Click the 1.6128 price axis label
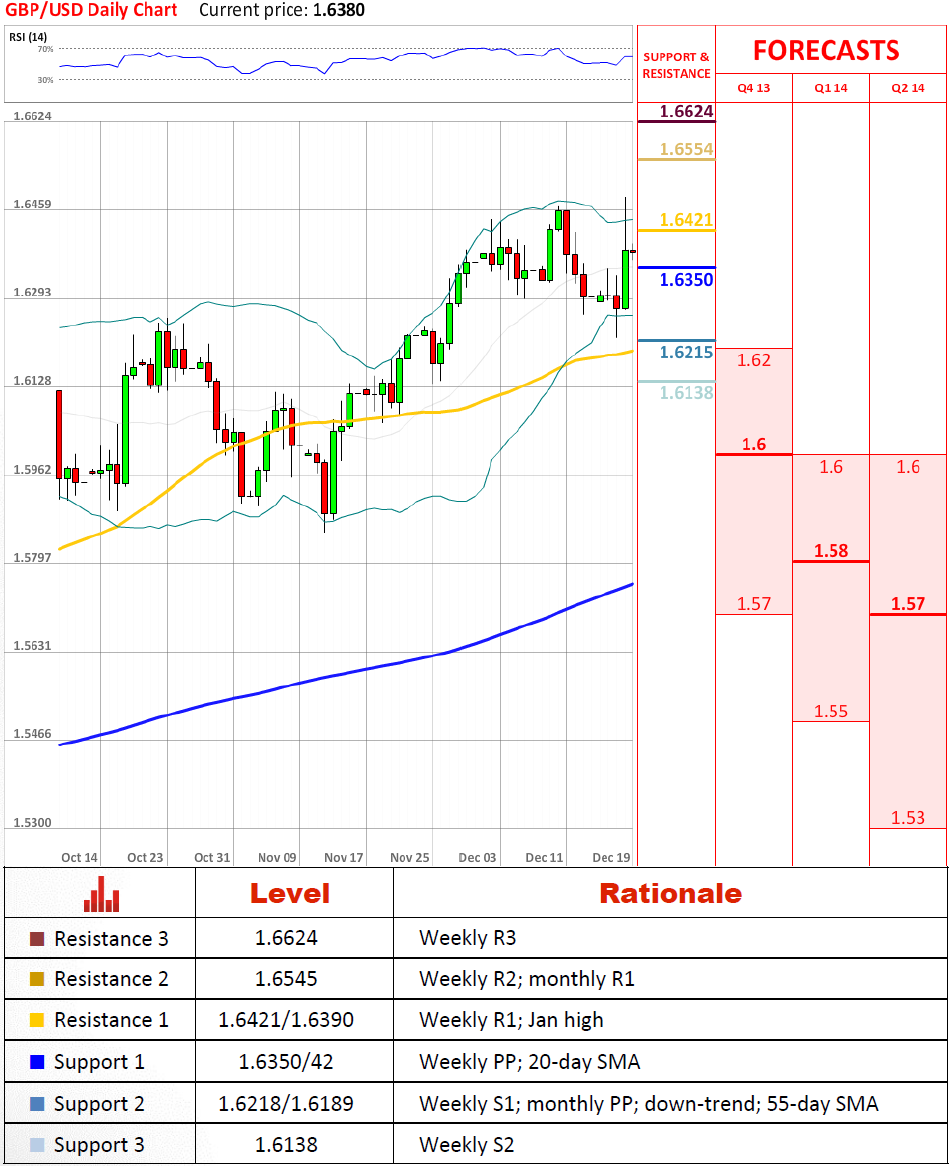The image size is (950, 1166). coord(33,381)
